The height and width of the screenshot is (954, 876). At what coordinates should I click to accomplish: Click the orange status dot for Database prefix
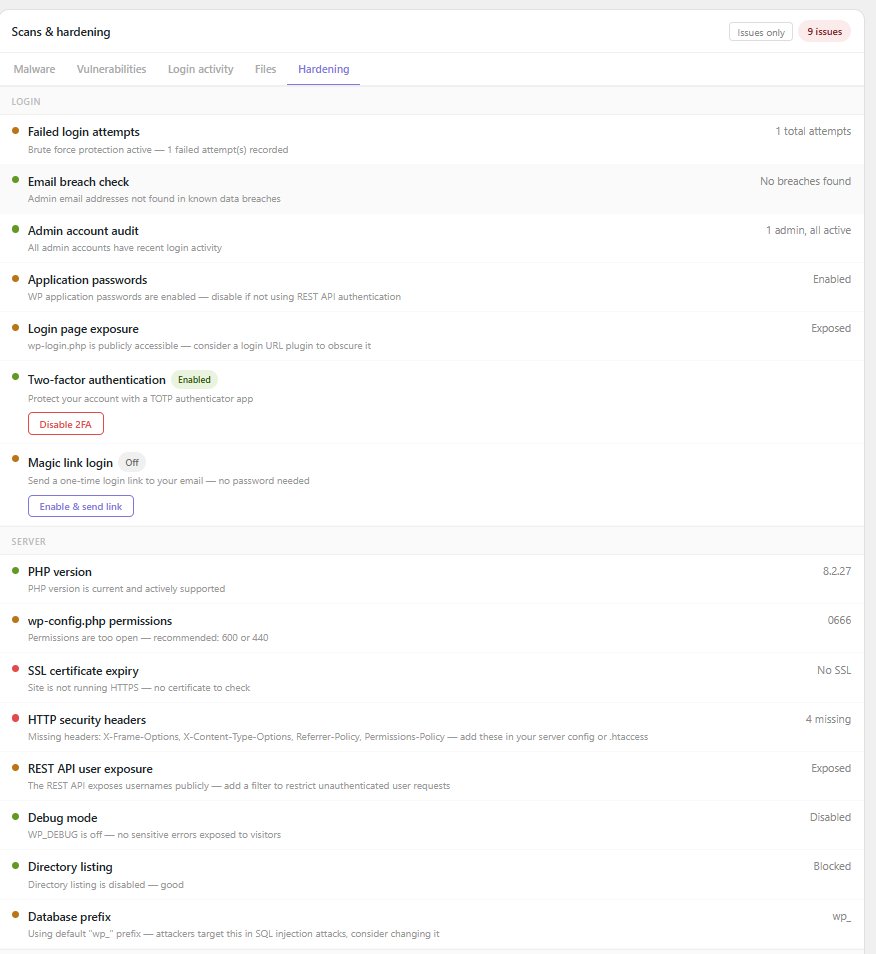tap(14, 915)
